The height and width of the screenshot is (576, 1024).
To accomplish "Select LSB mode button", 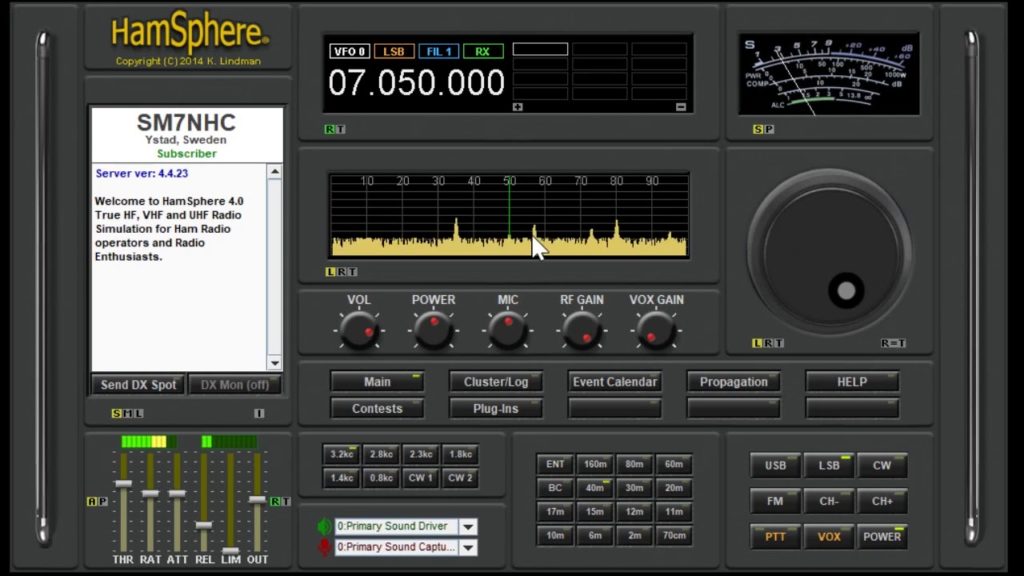I will (829, 466).
